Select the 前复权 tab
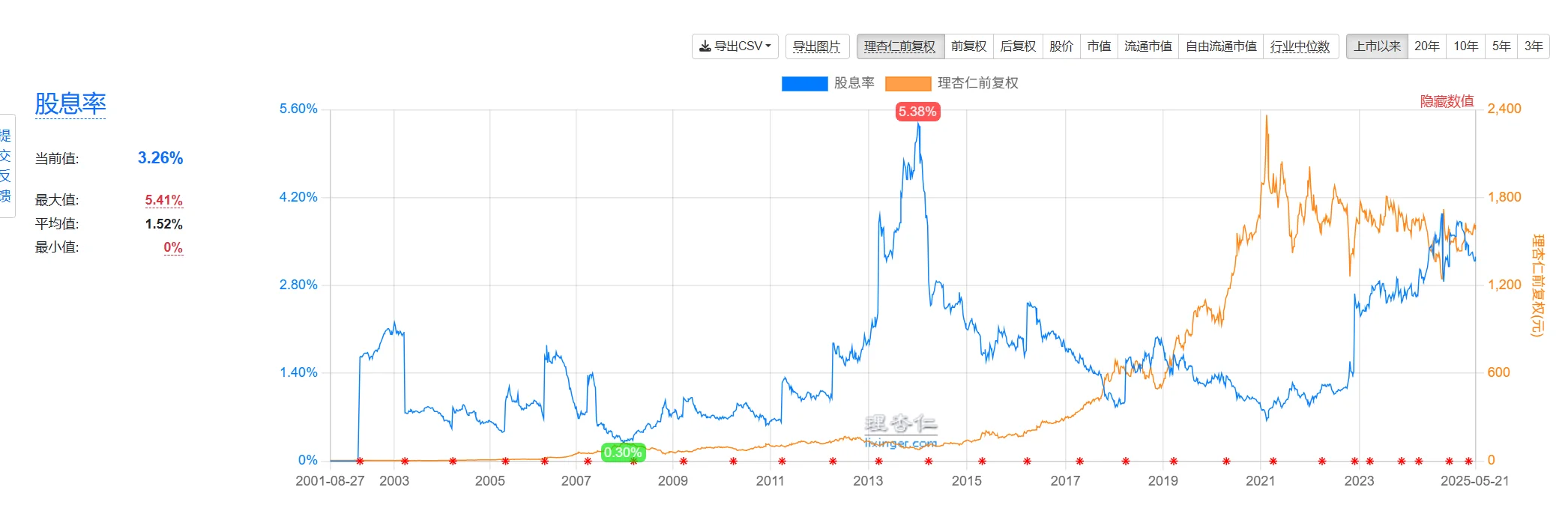 (968, 46)
